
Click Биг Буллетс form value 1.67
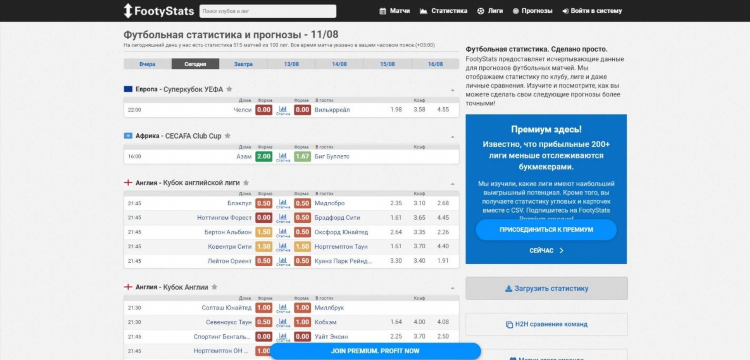coord(302,156)
